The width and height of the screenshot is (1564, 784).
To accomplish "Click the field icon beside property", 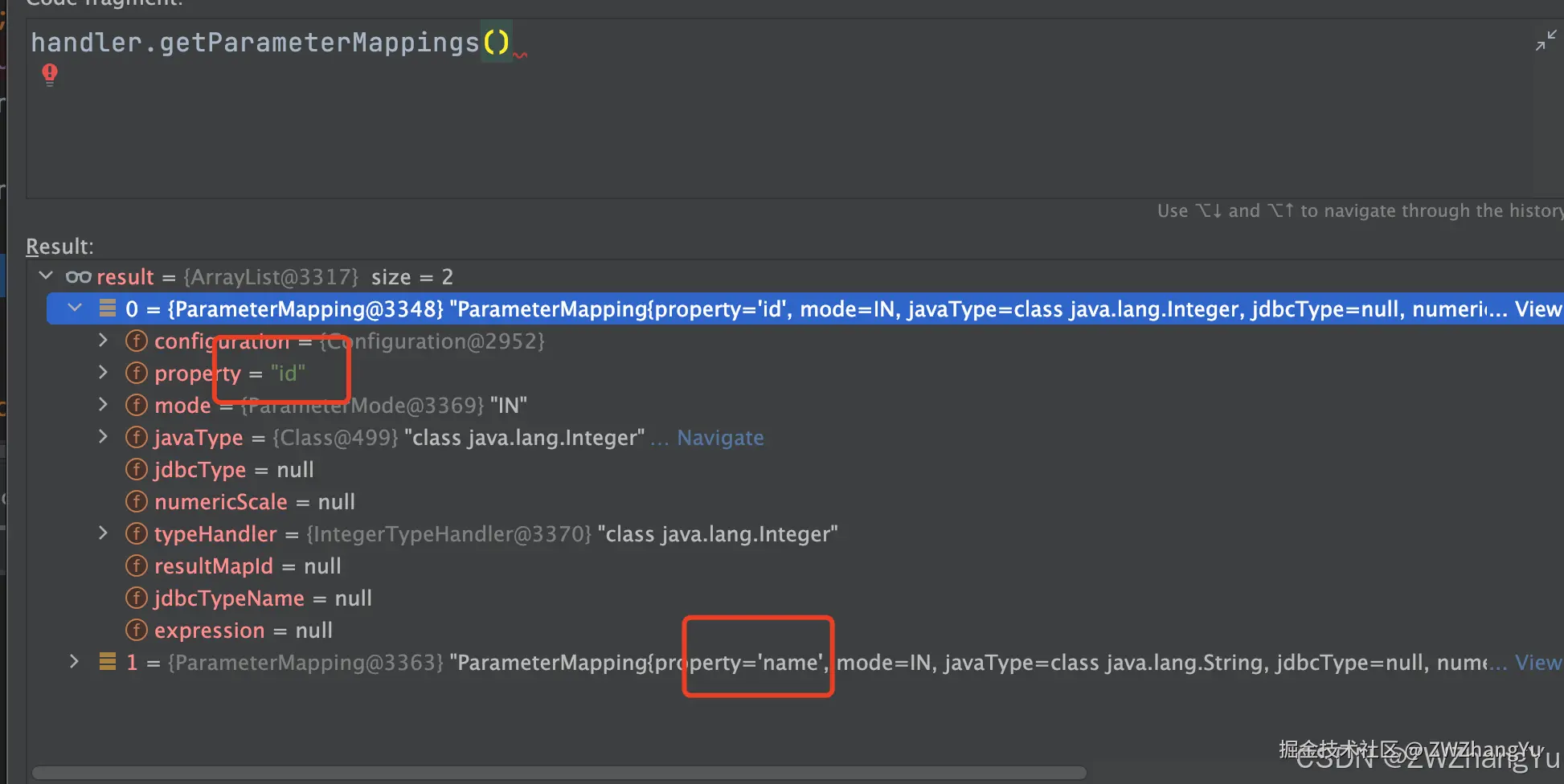I will click(x=137, y=374).
